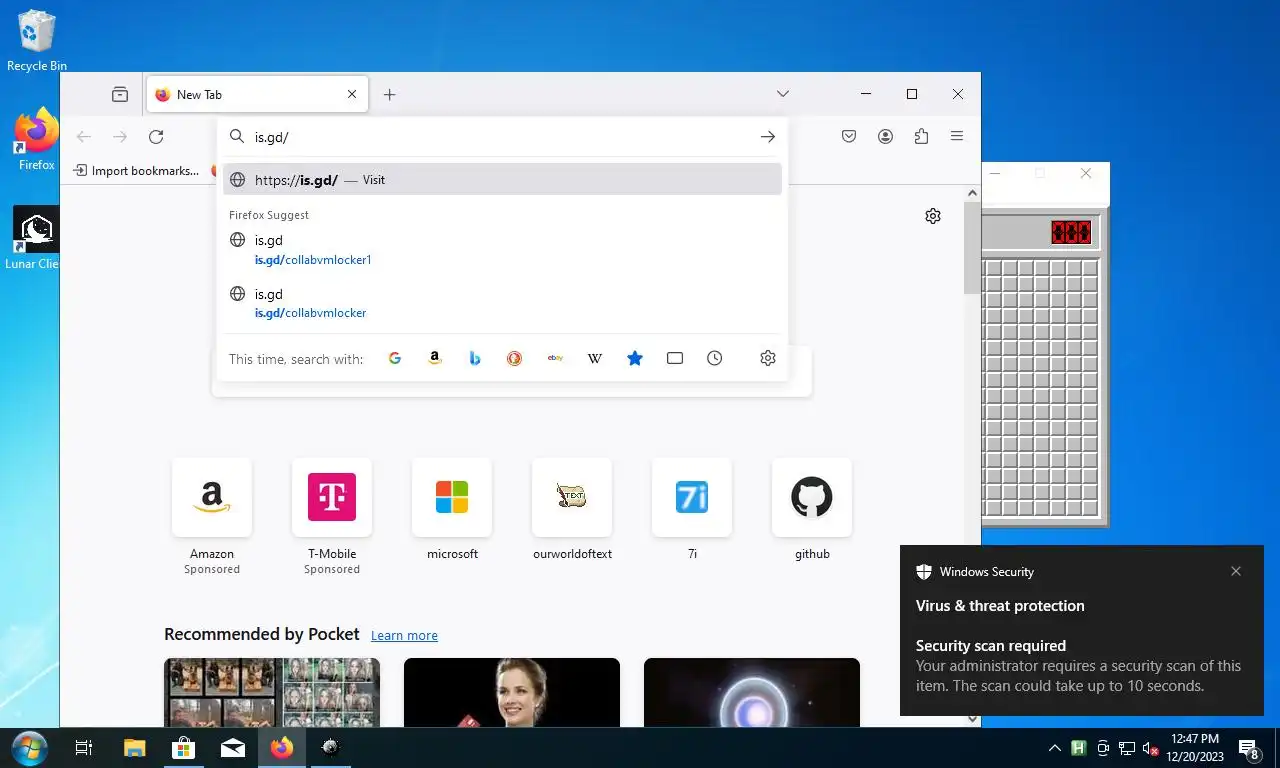Viewport: 1280px width, 768px height.
Task: Open the Firefox application menu
Action: pyautogui.click(x=957, y=137)
